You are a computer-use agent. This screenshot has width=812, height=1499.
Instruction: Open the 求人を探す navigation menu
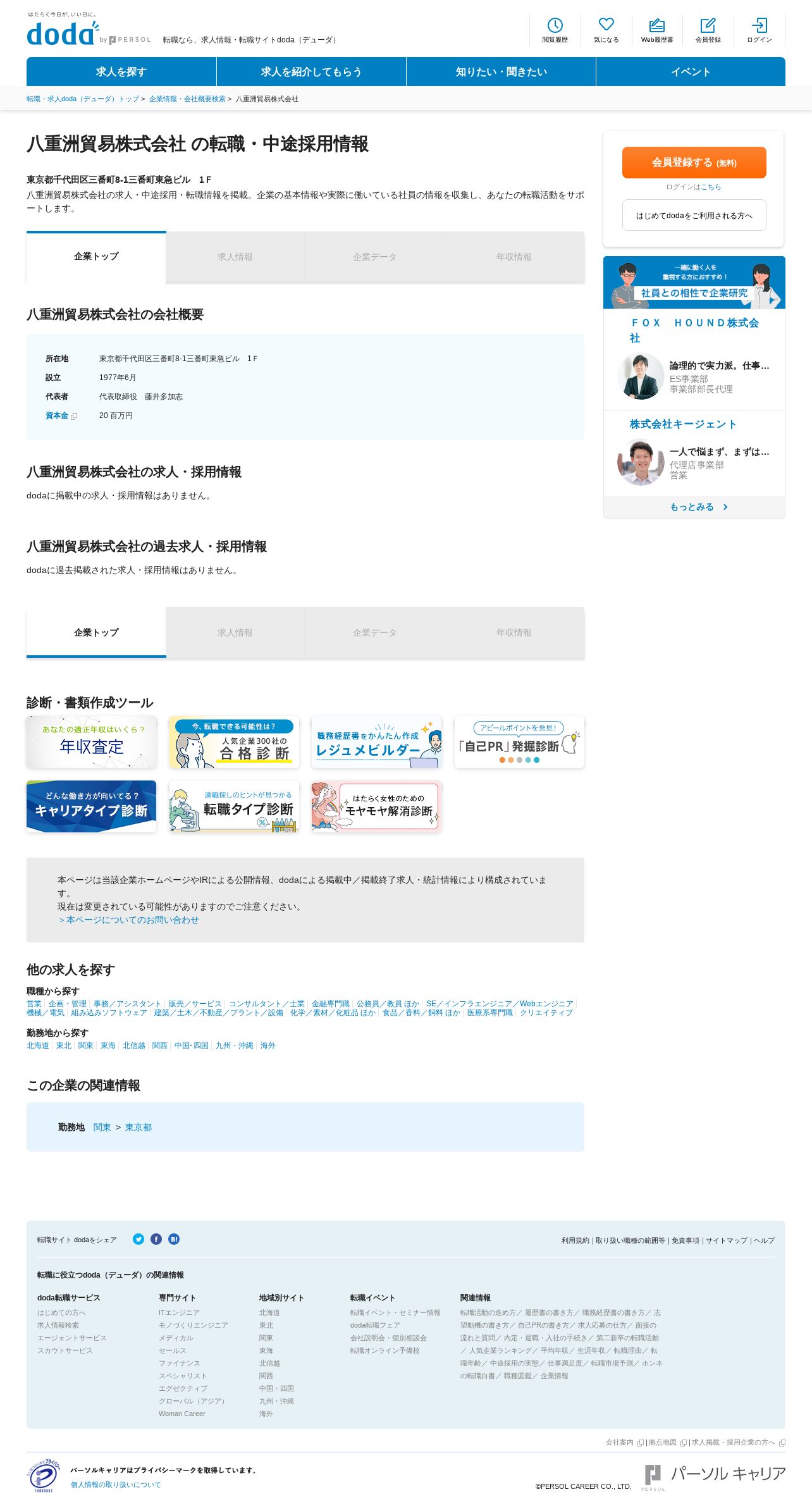pyautogui.click(x=121, y=71)
